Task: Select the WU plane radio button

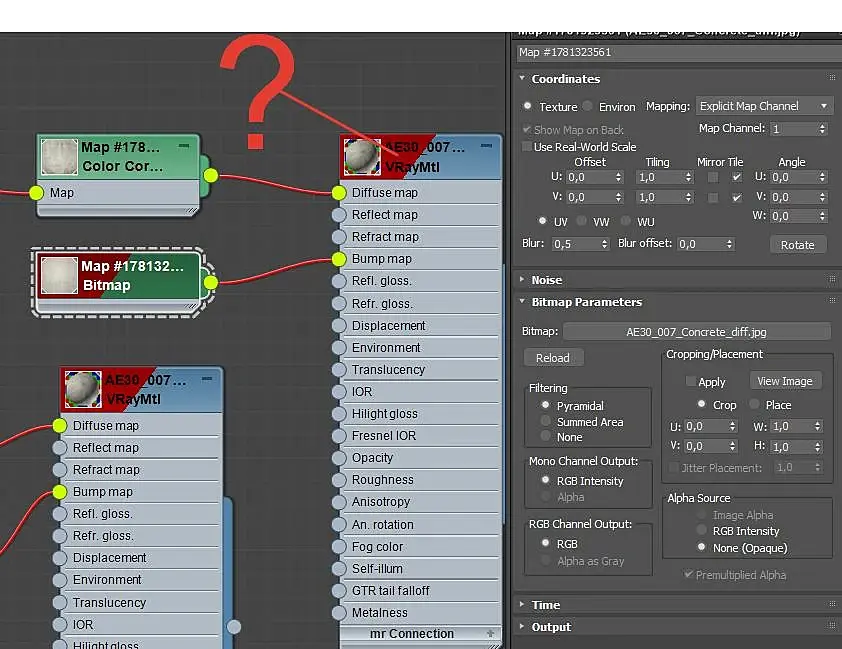Action: pos(625,221)
